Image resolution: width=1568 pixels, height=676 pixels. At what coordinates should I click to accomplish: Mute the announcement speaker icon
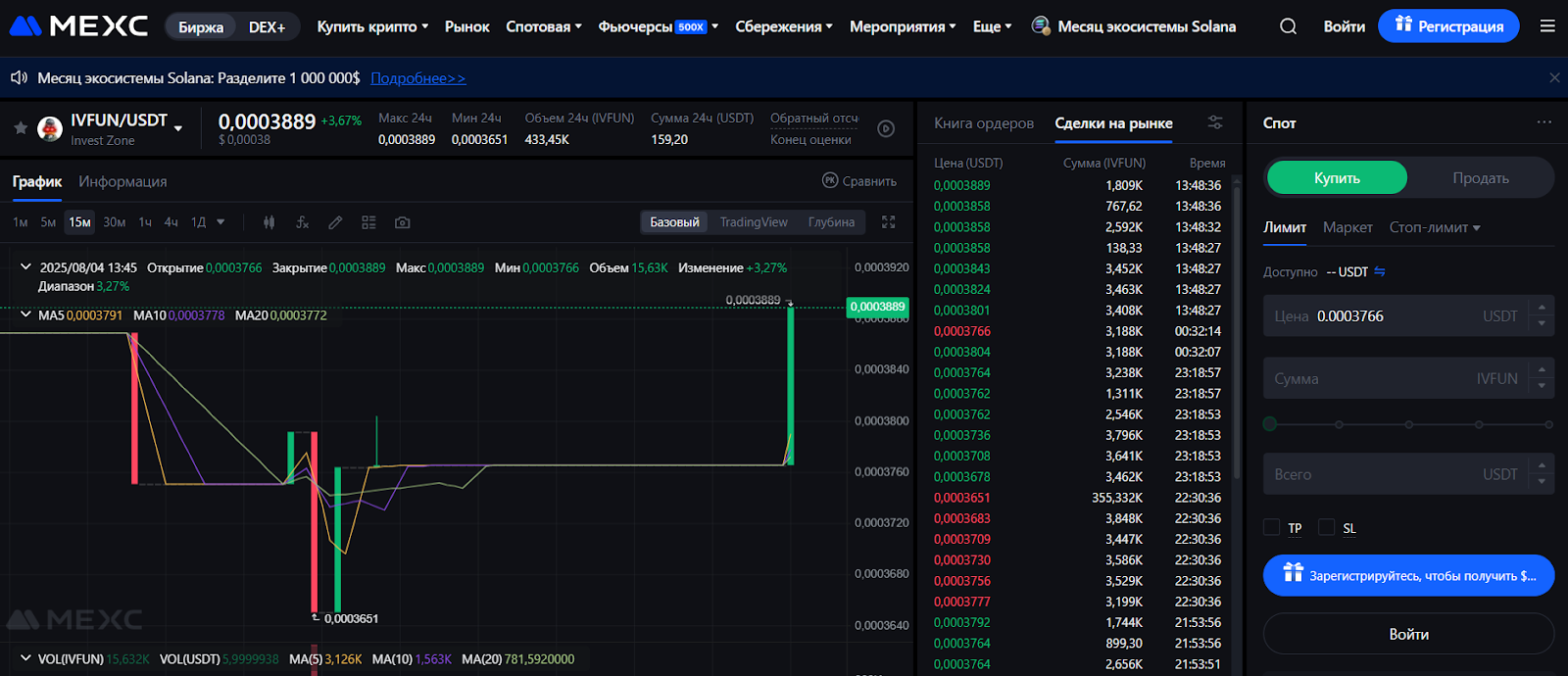(x=19, y=77)
